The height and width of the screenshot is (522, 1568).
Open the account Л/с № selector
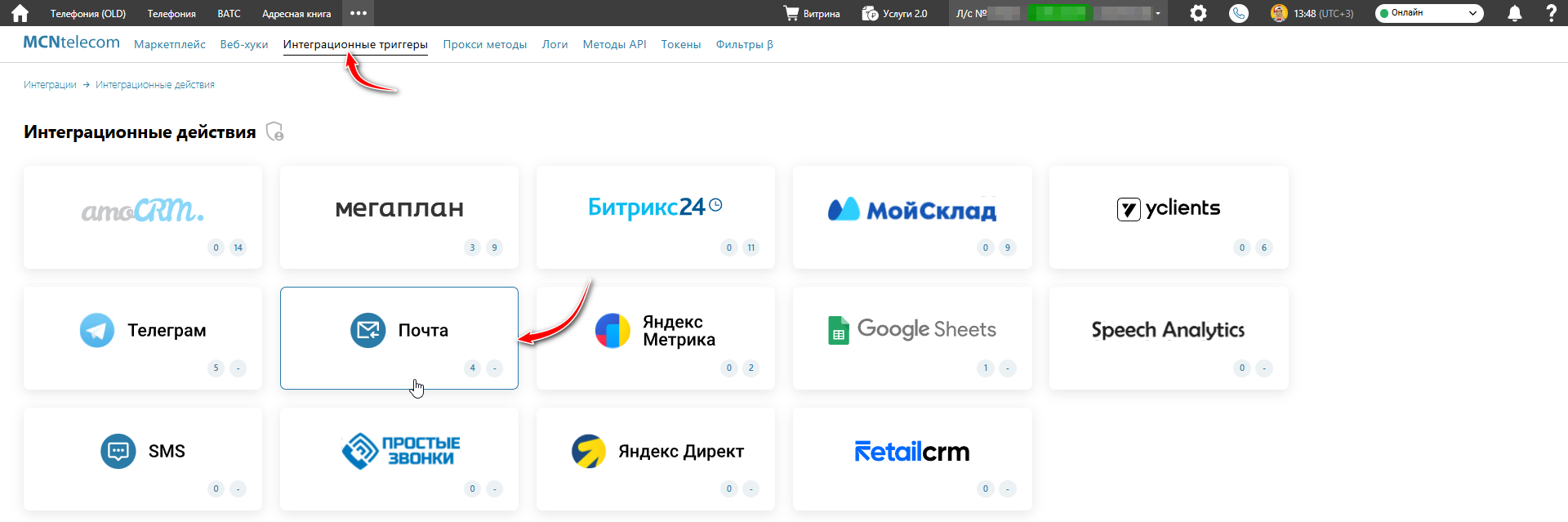1058,13
